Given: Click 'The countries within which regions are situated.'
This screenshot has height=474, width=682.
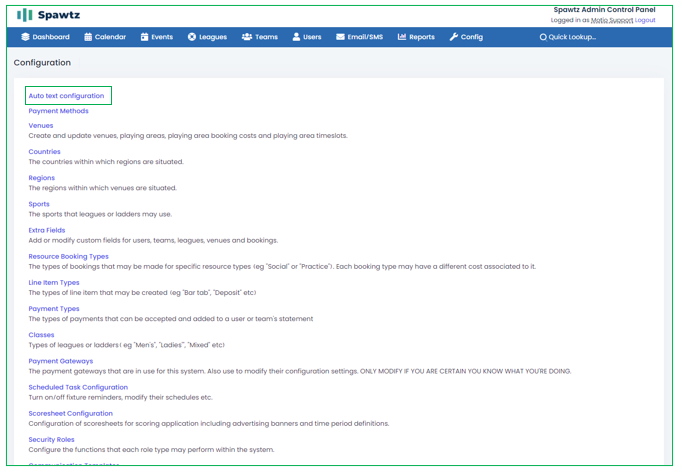Looking at the screenshot, I should pyautogui.click(x=106, y=162).
